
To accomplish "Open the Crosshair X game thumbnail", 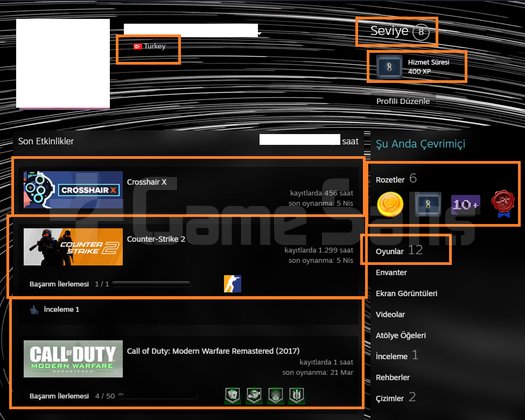I will click(x=73, y=190).
